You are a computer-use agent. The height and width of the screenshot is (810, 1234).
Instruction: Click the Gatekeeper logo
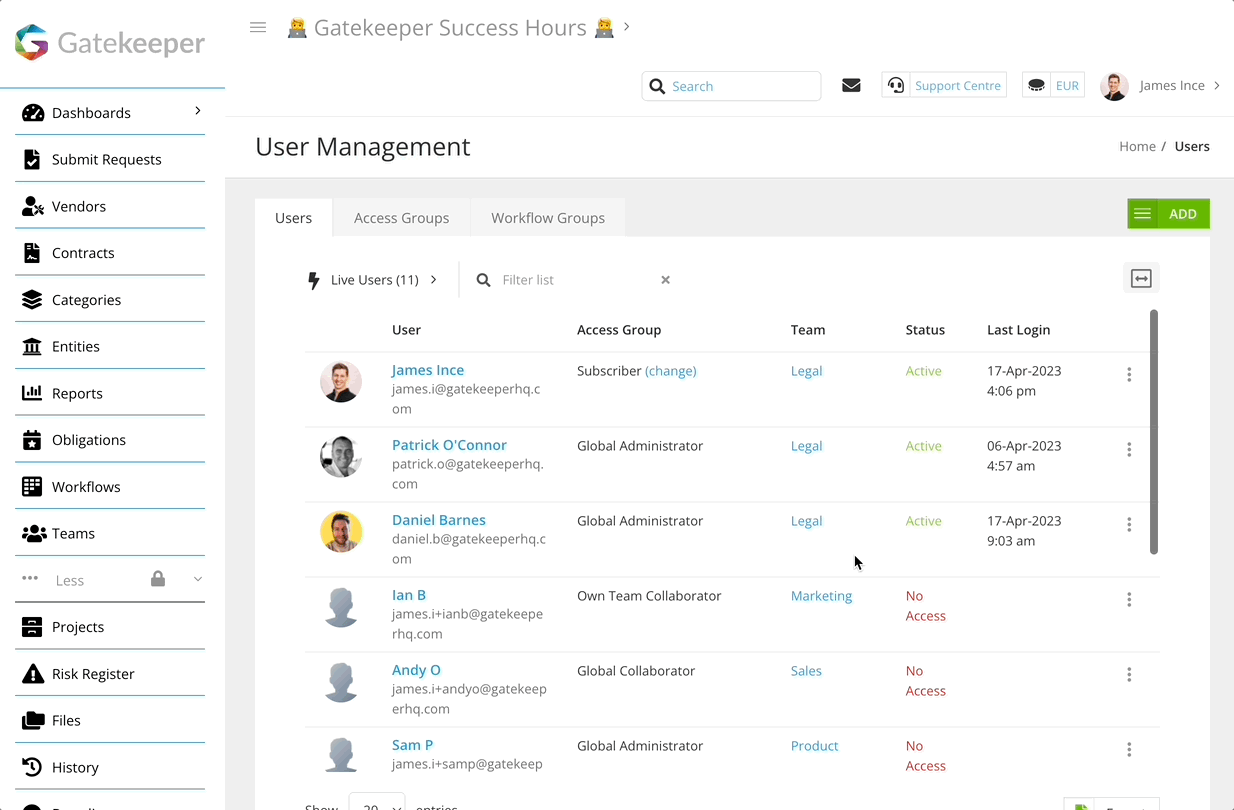click(x=110, y=43)
